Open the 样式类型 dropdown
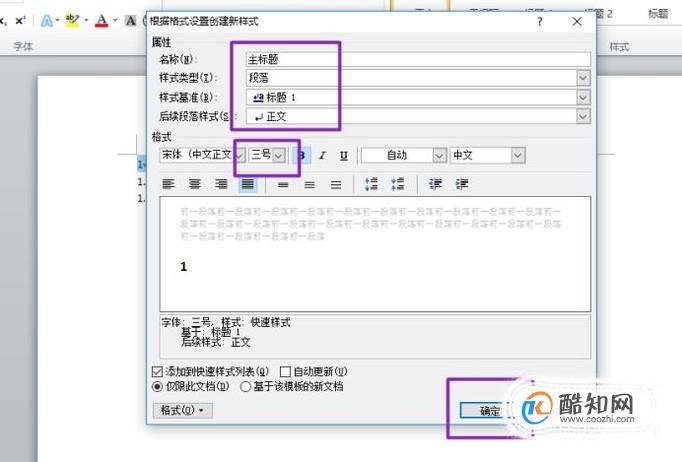This screenshot has height=462, width=682. [x=583, y=78]
